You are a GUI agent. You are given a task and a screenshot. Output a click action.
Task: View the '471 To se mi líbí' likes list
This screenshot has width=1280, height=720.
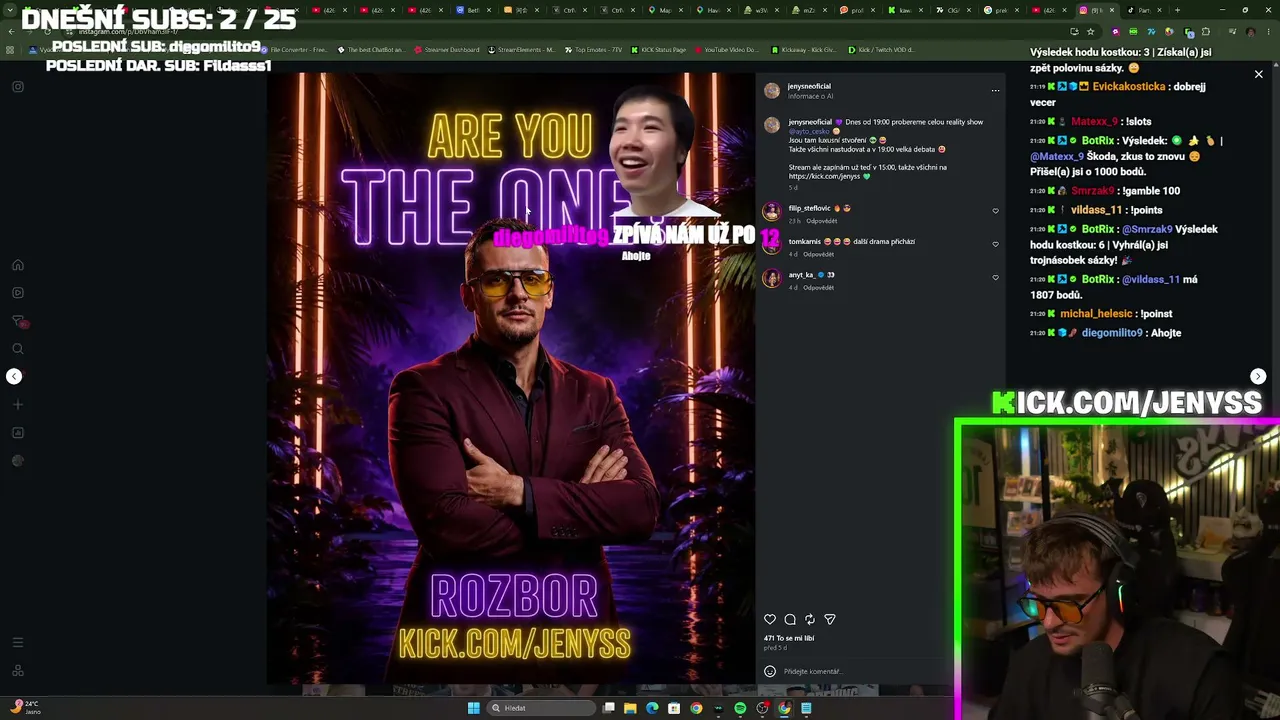tap(789, 638)
